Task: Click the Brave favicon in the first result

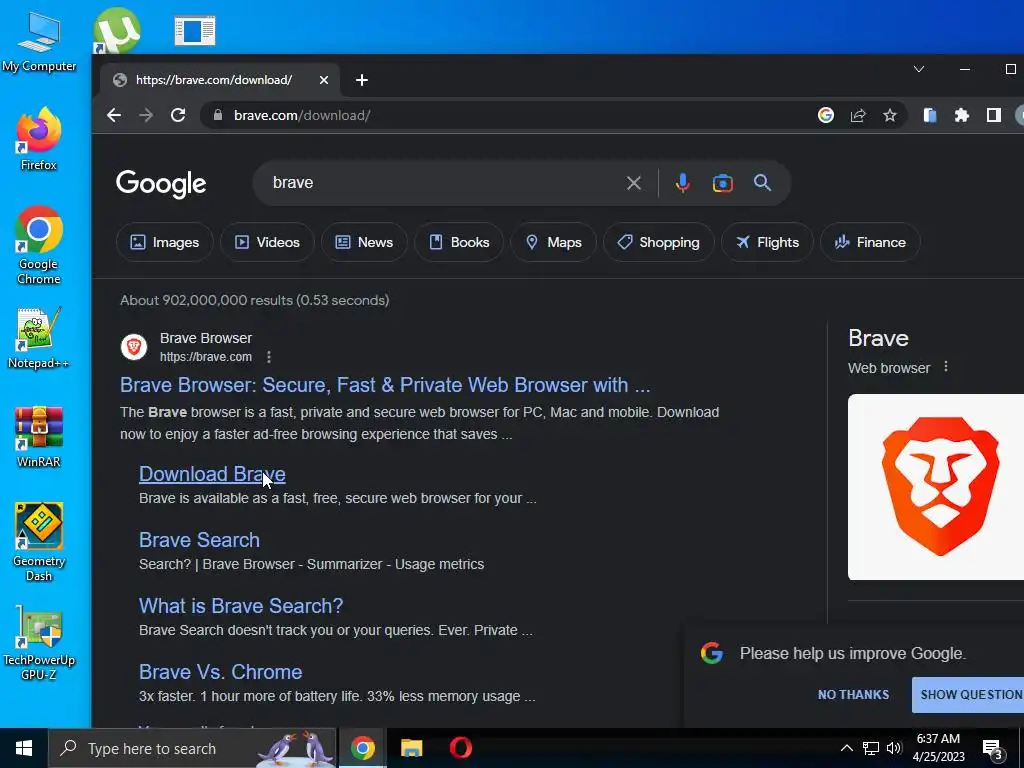Action: point(134,347)
